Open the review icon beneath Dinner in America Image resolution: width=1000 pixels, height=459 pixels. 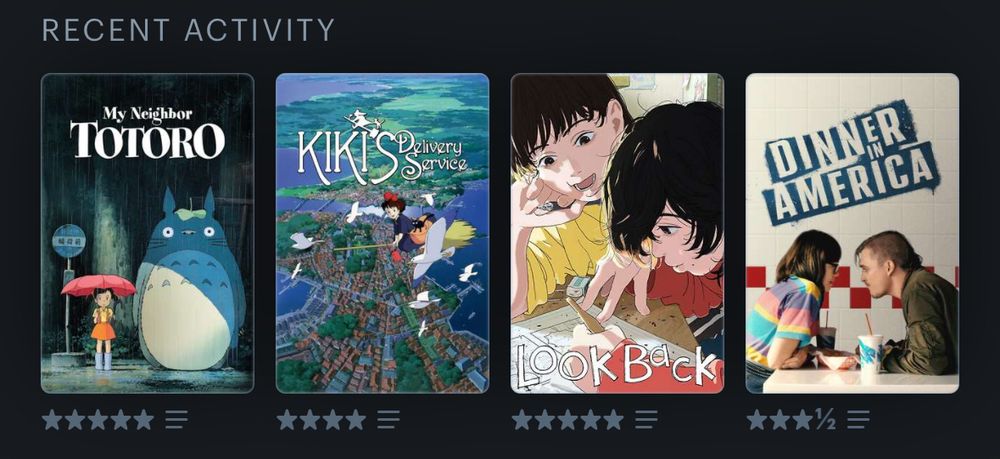click(858, 419)
